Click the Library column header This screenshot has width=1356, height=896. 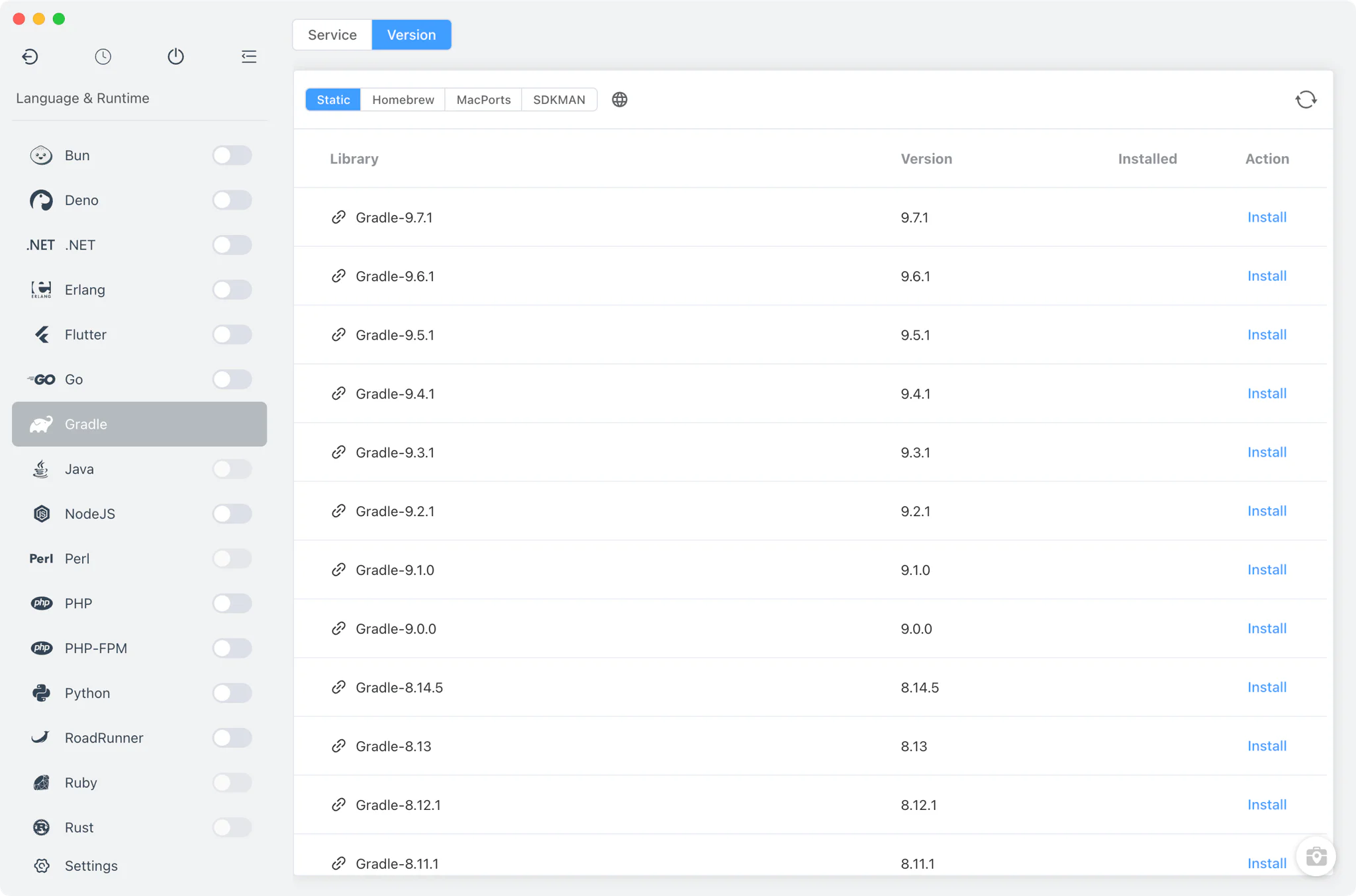tap(354, 159)
